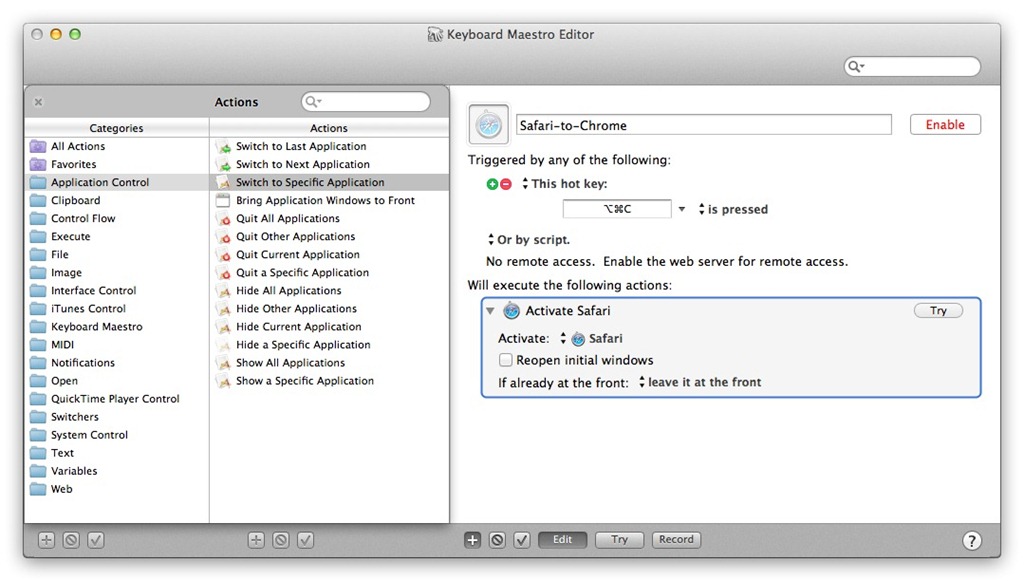Select Quit All Applications action
This screenshot has width=1024, height=581.
287,218
